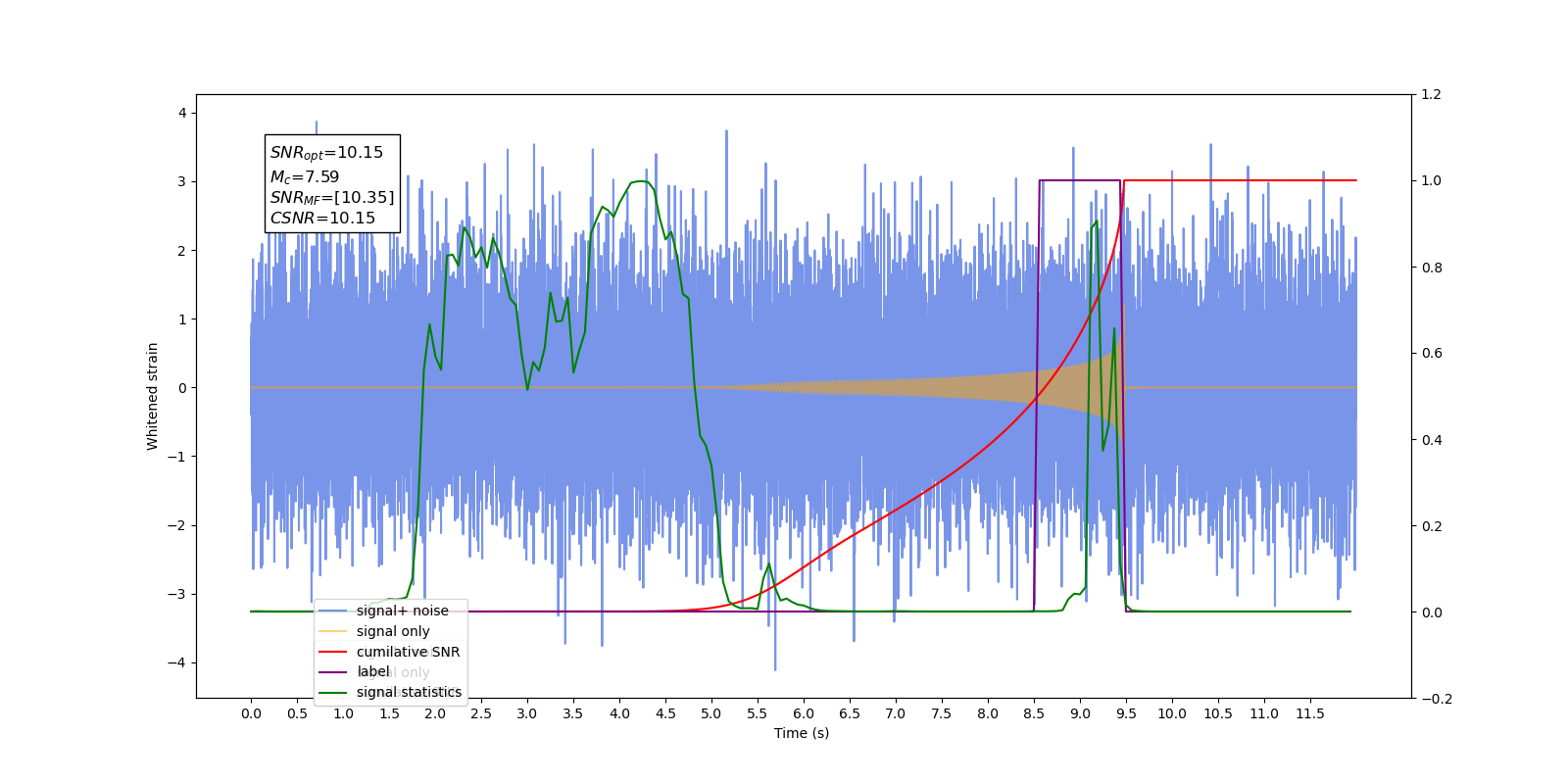
Task: Click x-axis tick label 2.0
Action: click(435, 713)
